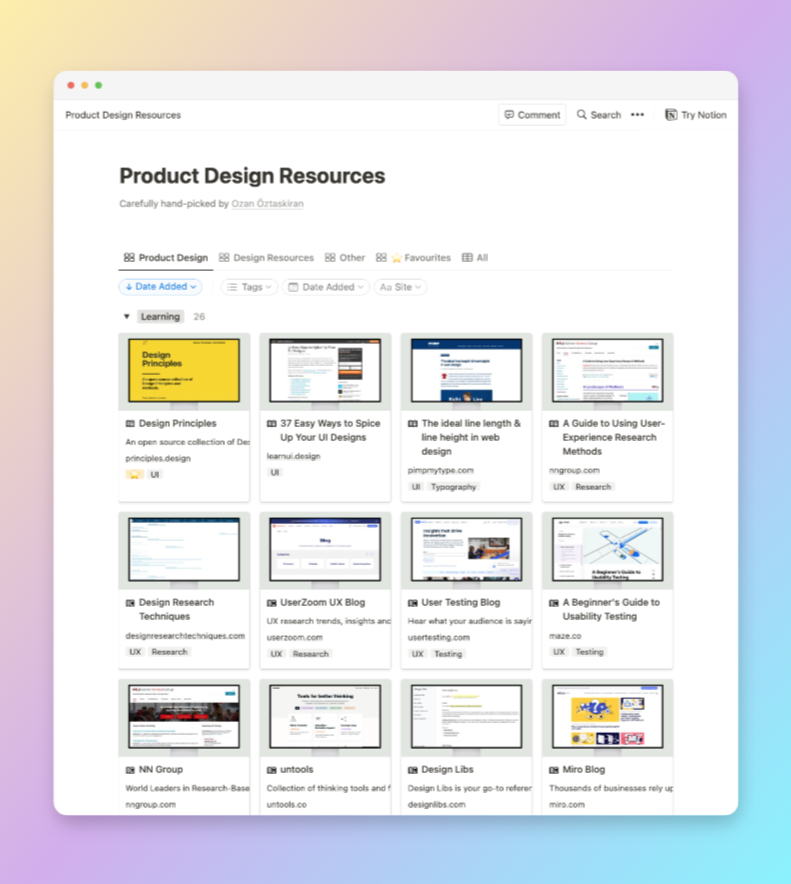The height and width of the screenshot is (884, 791).
Task: Click the Typography tag on ideal line length card
Action: (x=453, y=487)
